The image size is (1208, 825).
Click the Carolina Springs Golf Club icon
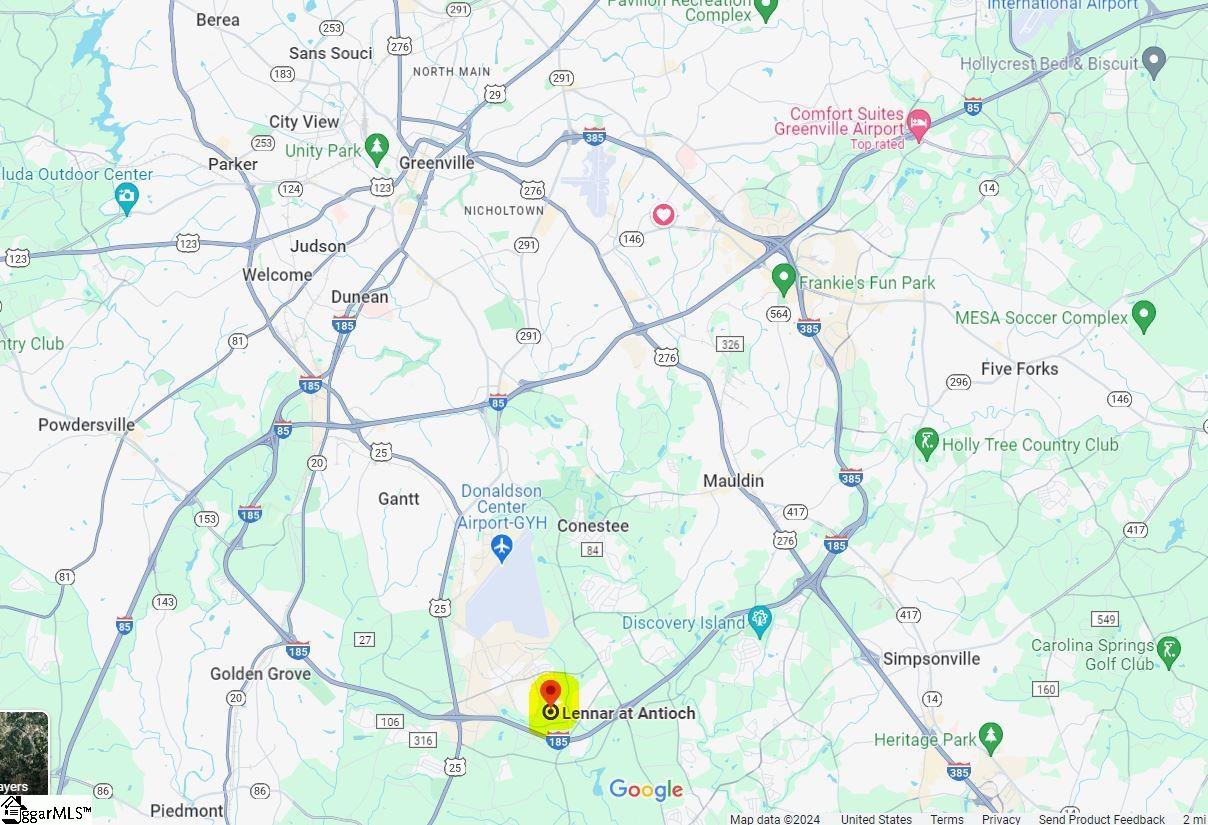(1168, 653)
